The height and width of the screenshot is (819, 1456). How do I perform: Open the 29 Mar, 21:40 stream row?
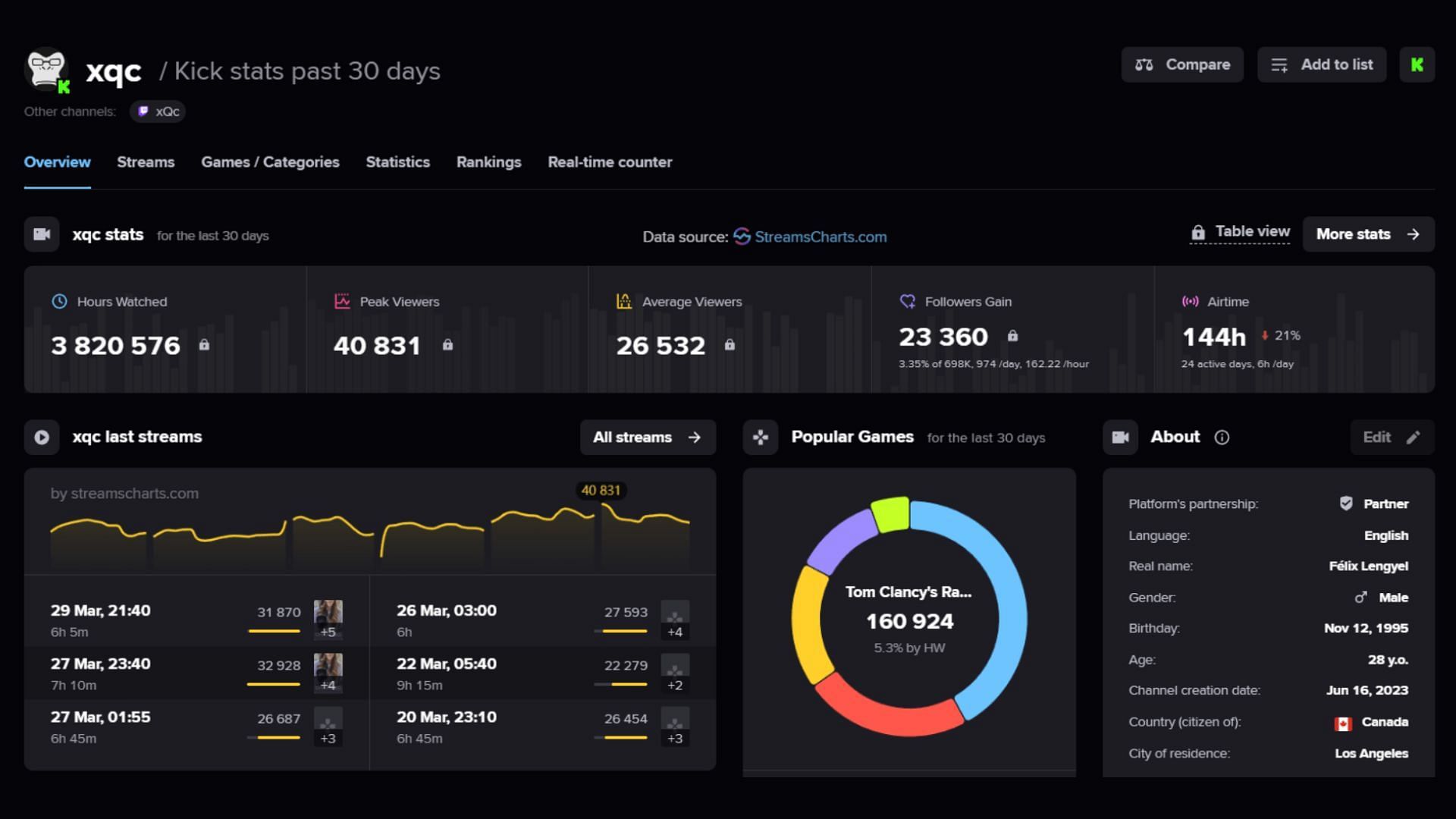click(196, 620)
